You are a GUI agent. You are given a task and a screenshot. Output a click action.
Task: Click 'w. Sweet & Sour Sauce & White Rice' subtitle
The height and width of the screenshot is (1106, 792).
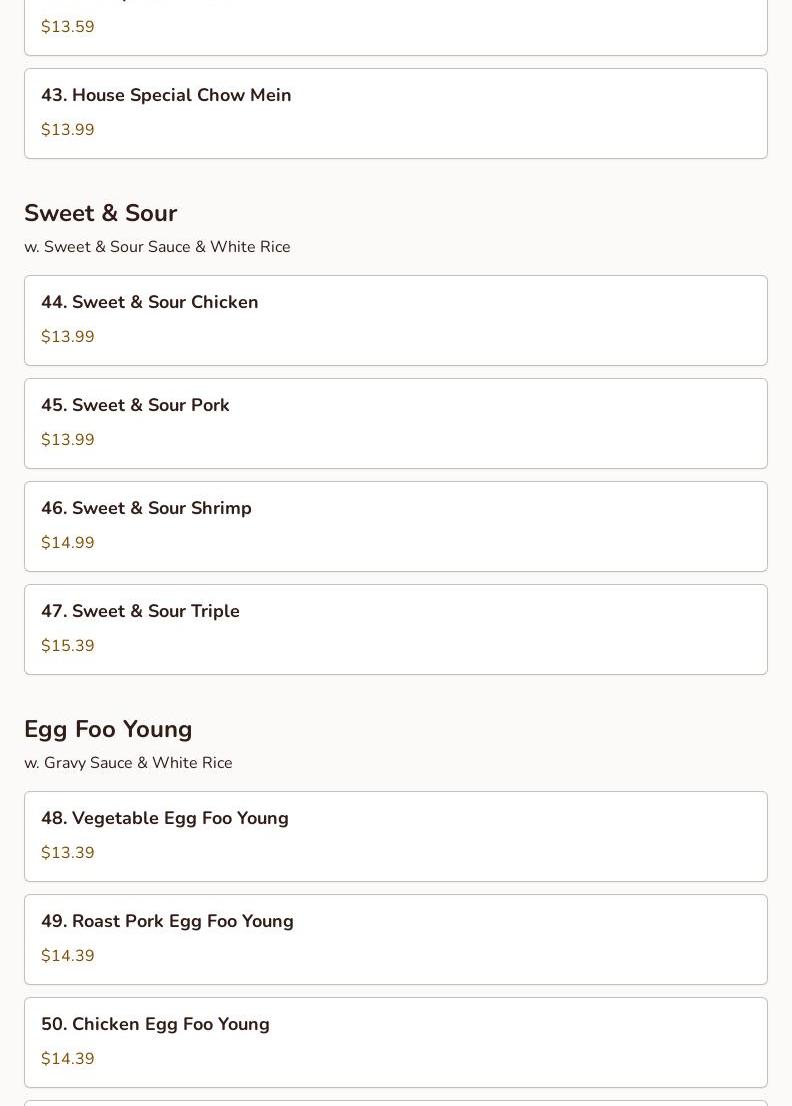(157, 247)
